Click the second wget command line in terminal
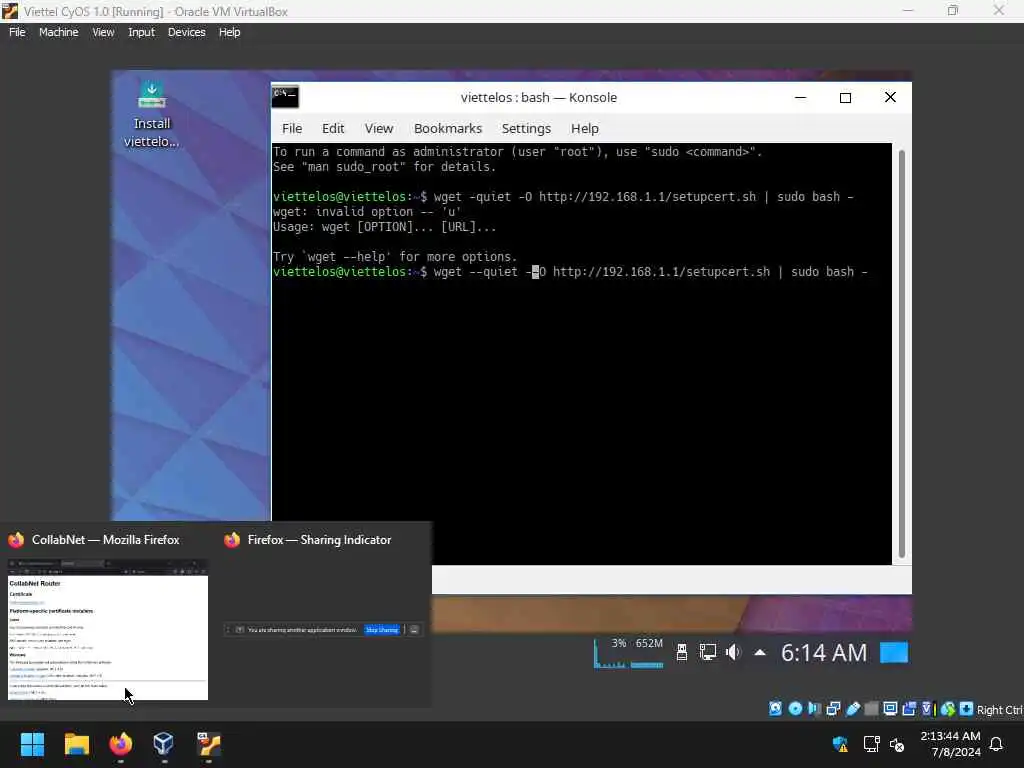The height and width of the screenshot is (768, 1024). click(570, 272)
